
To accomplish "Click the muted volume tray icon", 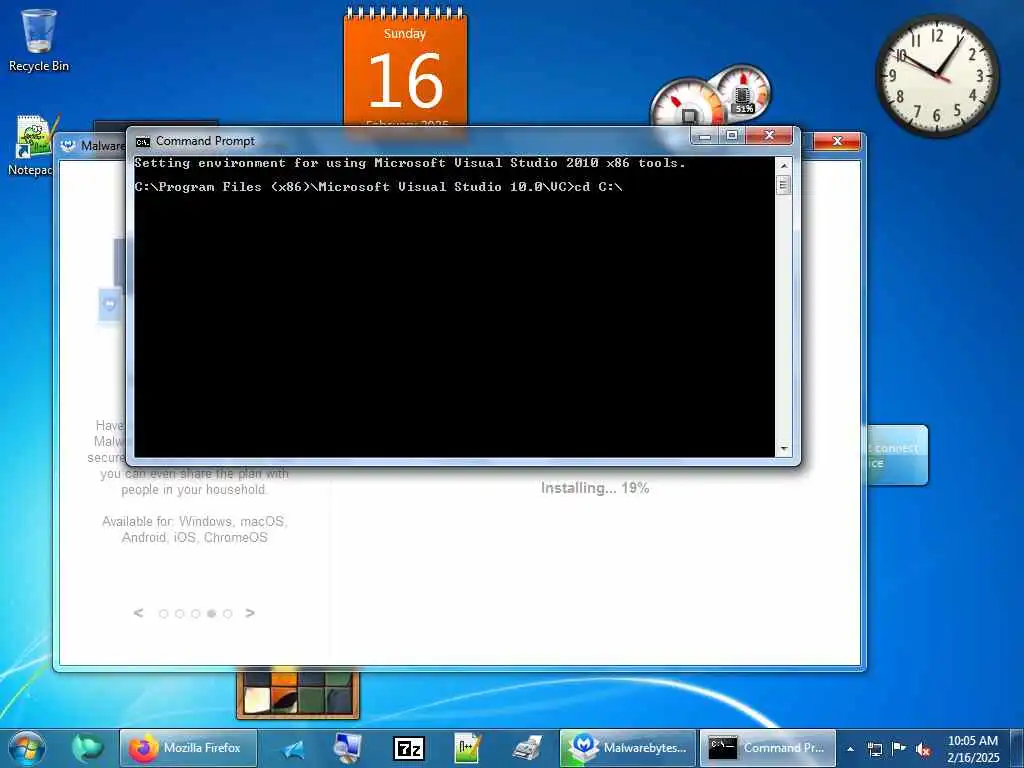I will click(x=923, y=750).
